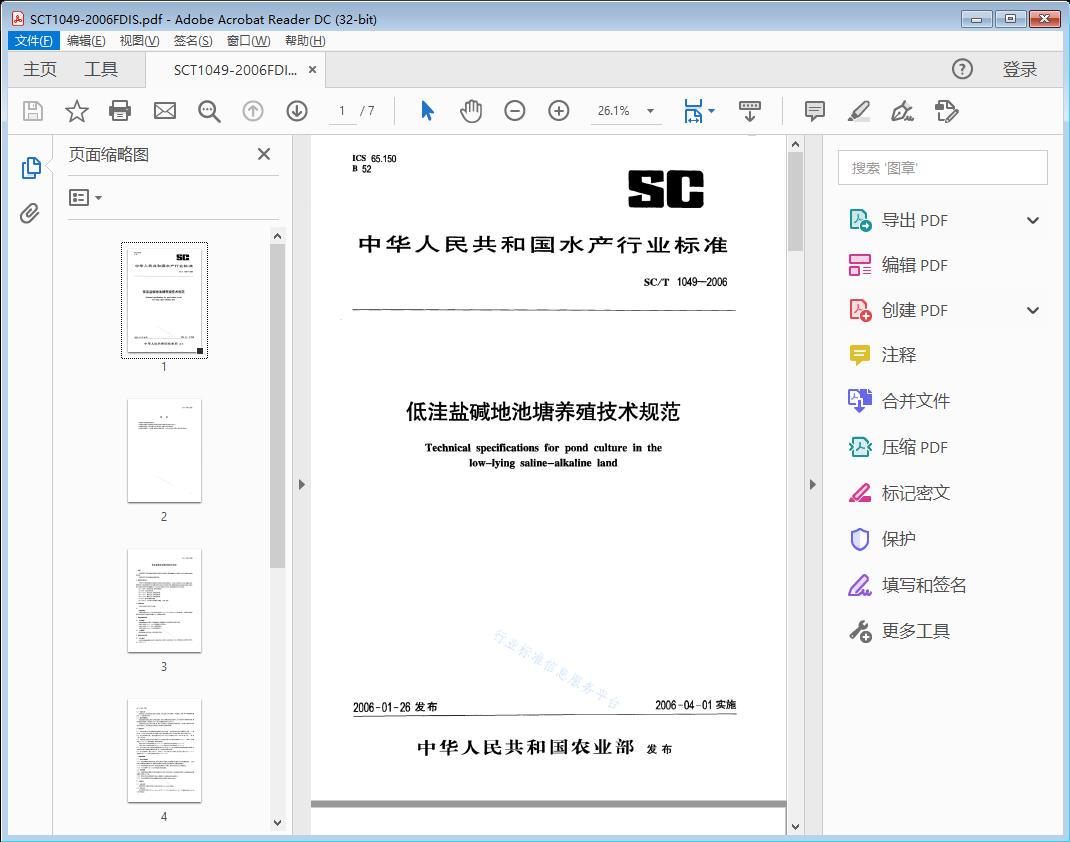Select page 3 thumbnail
The height and width of the screenshot is (842, 1070).
[x=164, y=600]
